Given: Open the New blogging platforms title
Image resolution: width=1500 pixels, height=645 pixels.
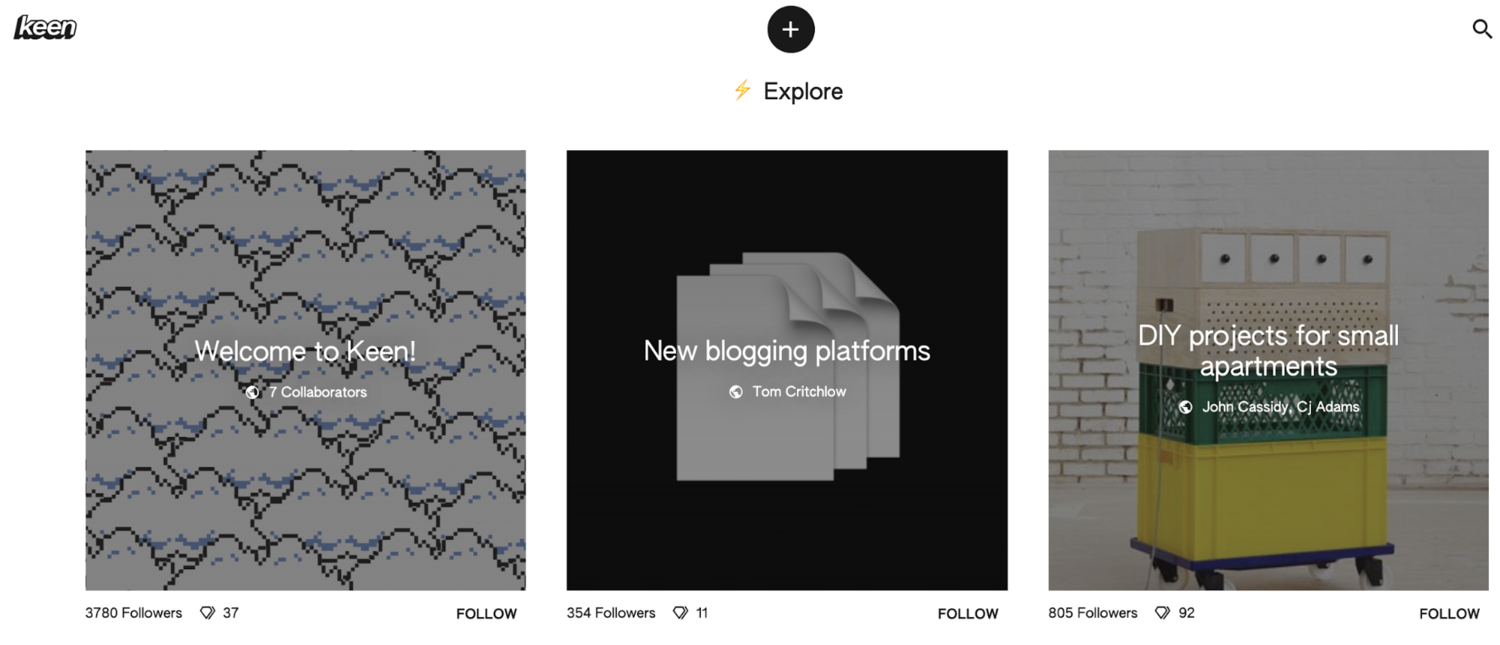Looking at the screenshot, I should pyautogui.click(x=787, y=351).
